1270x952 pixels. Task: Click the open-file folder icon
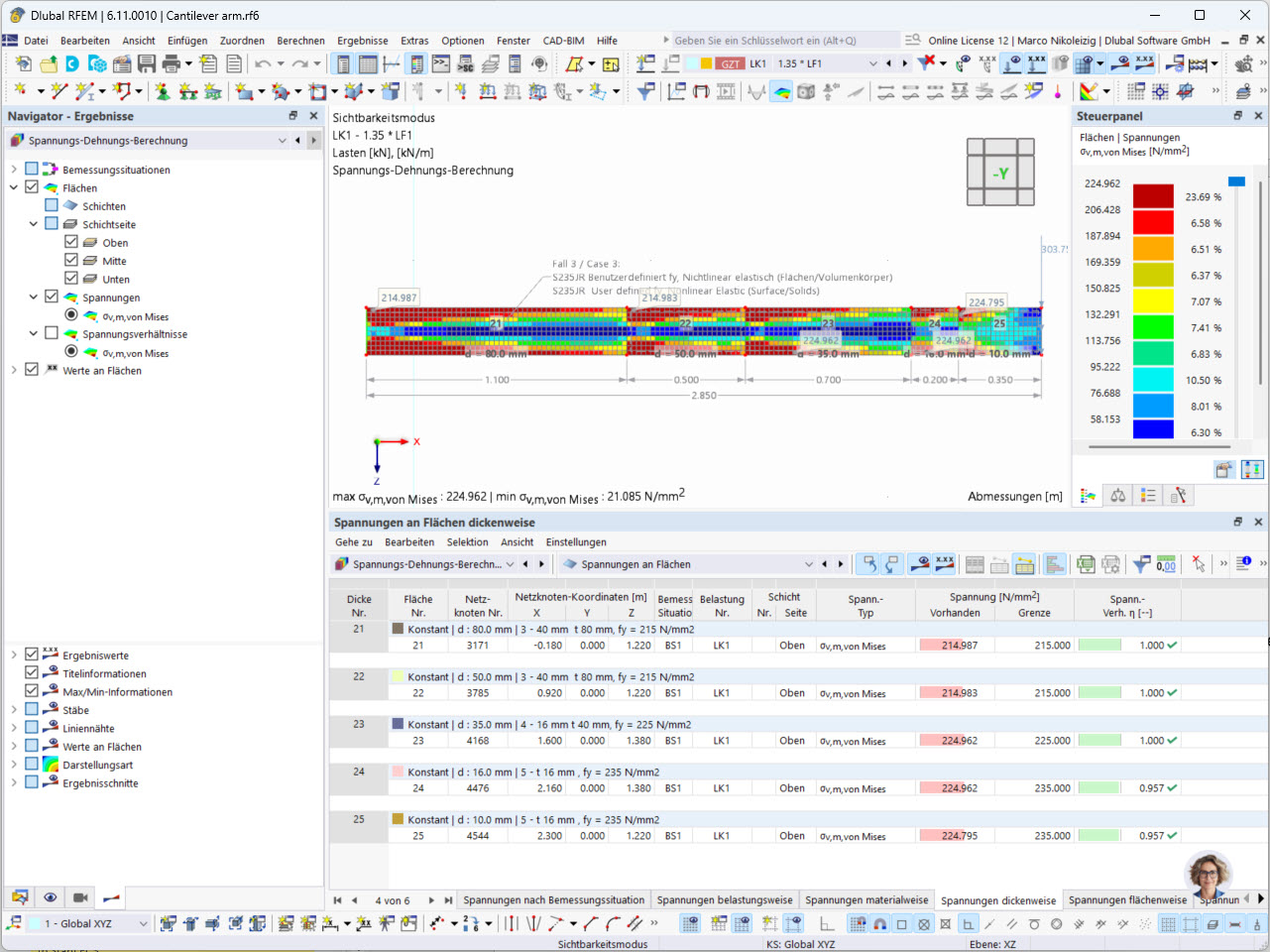pos(48,63)
